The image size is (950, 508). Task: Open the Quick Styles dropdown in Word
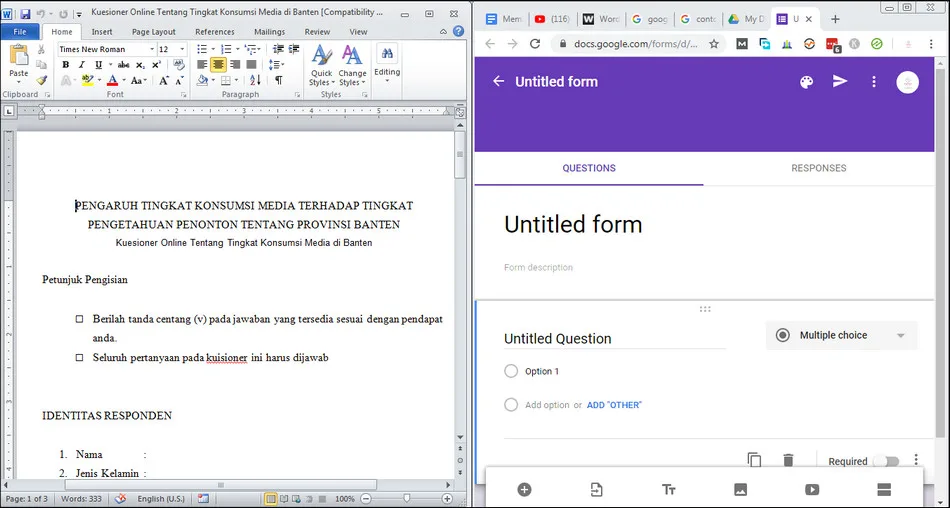[x=322, y=66]
